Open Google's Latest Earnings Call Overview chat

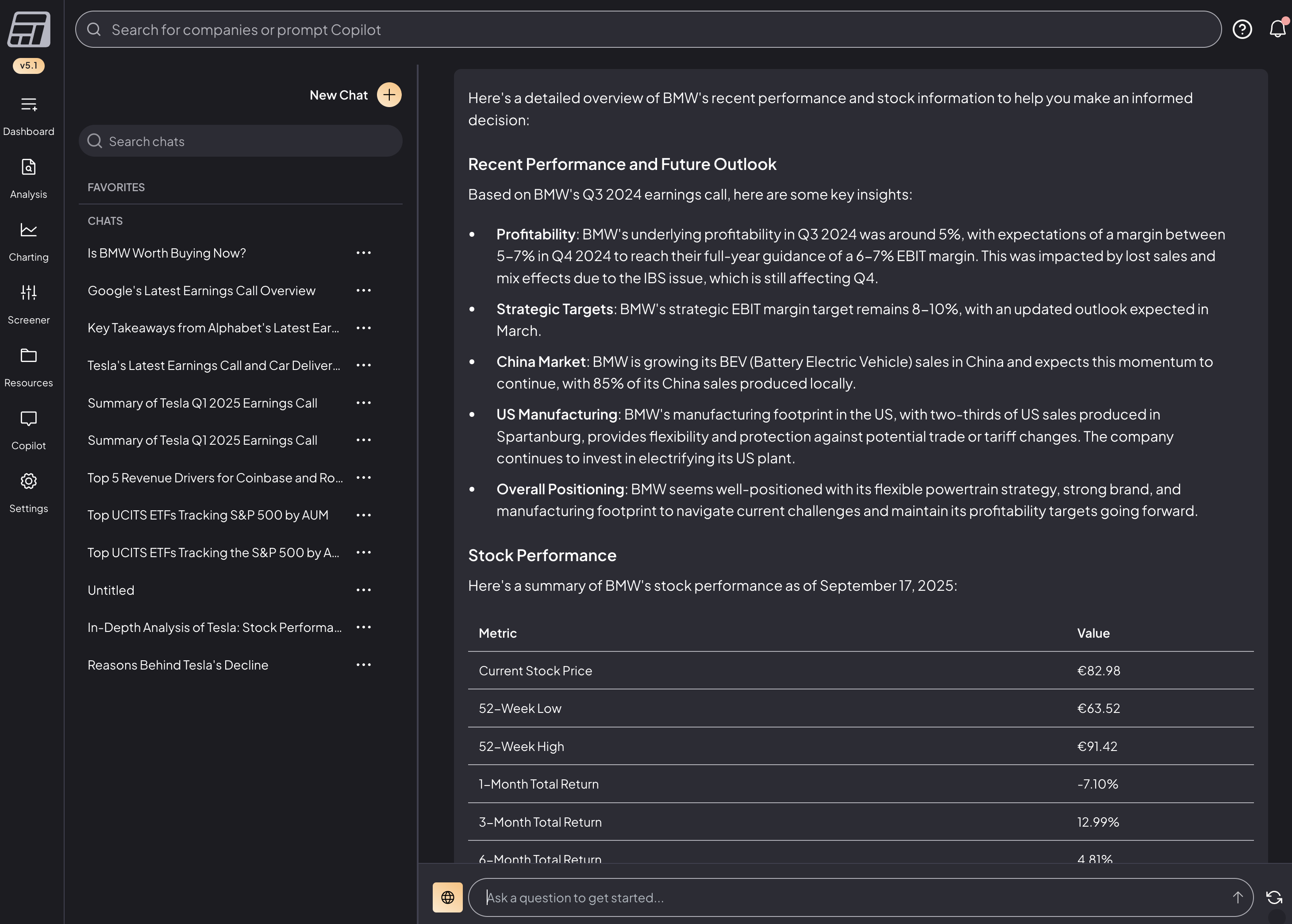201,291
